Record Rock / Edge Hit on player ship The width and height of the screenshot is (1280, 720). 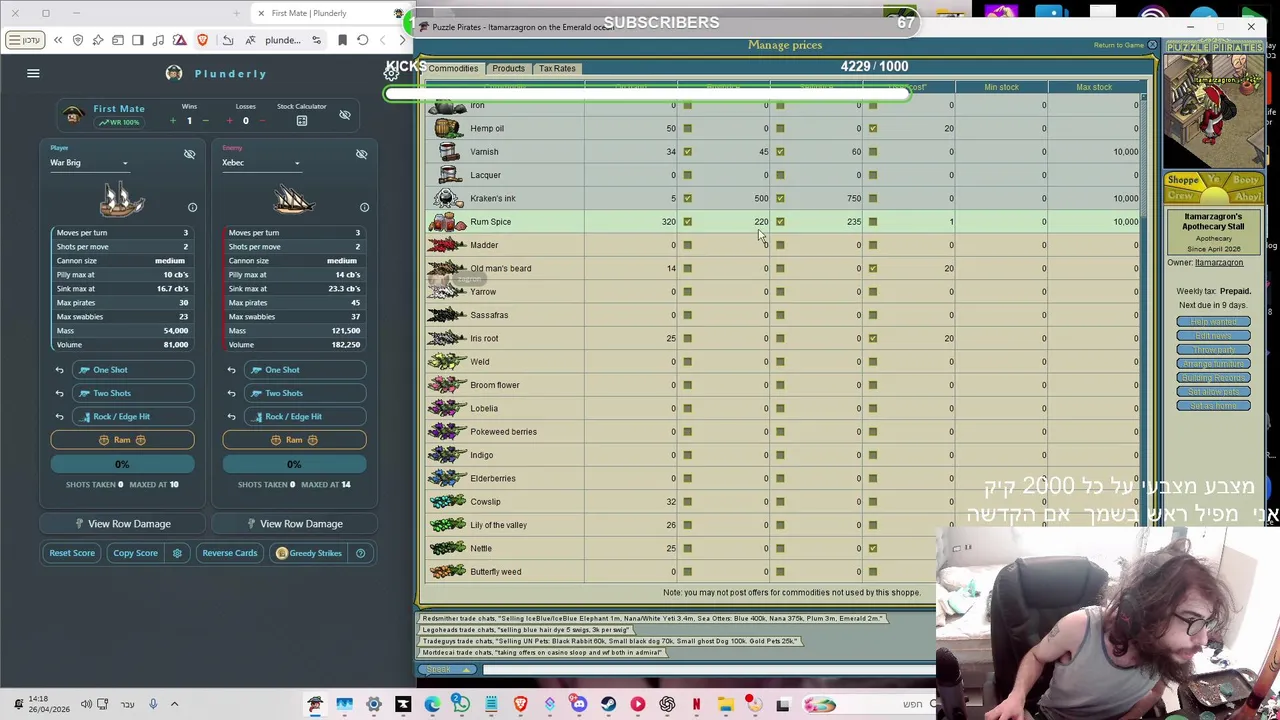tap(132, 416)
